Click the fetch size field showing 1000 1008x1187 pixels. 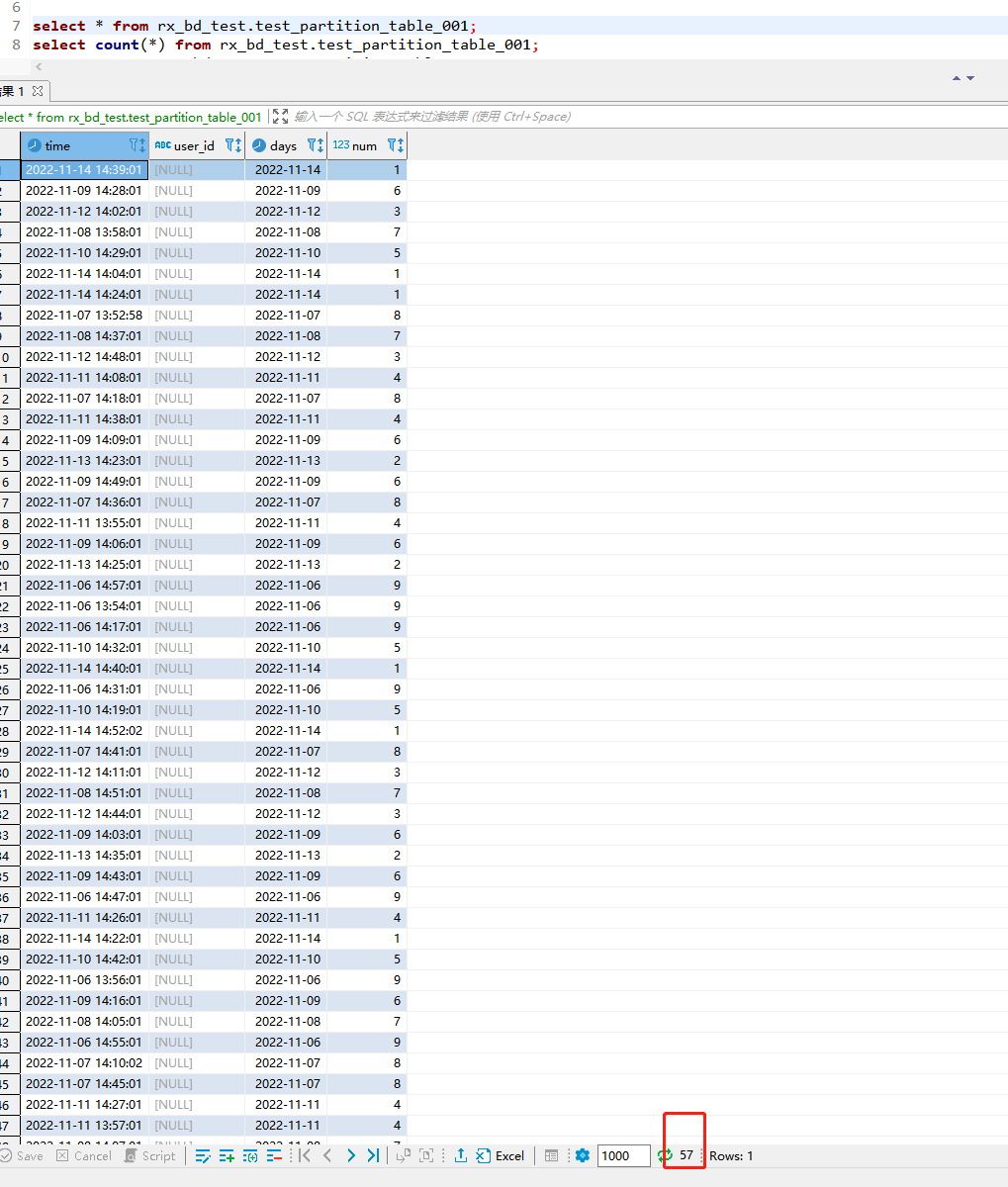coord(623,1155)
